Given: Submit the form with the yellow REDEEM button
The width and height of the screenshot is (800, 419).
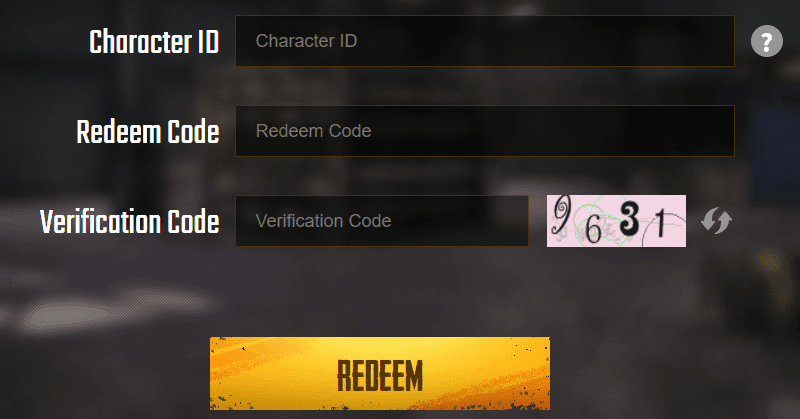Looking at the screenshot, I should click(380, 374).
